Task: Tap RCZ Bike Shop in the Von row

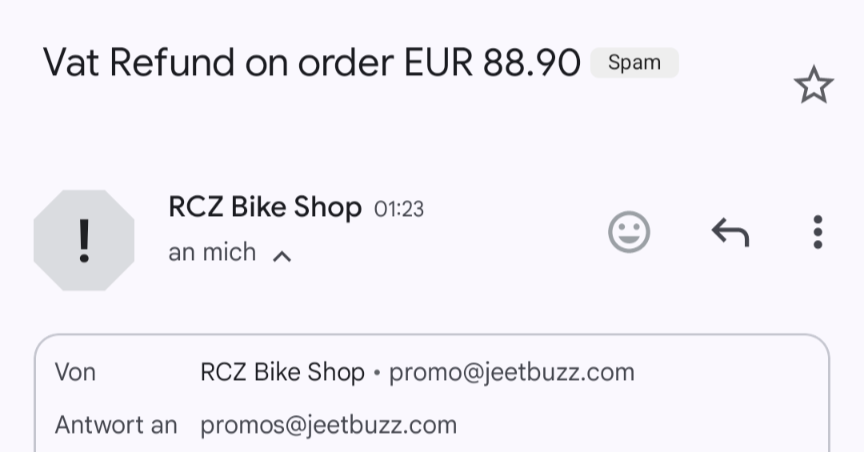Action: coord(282,373)
